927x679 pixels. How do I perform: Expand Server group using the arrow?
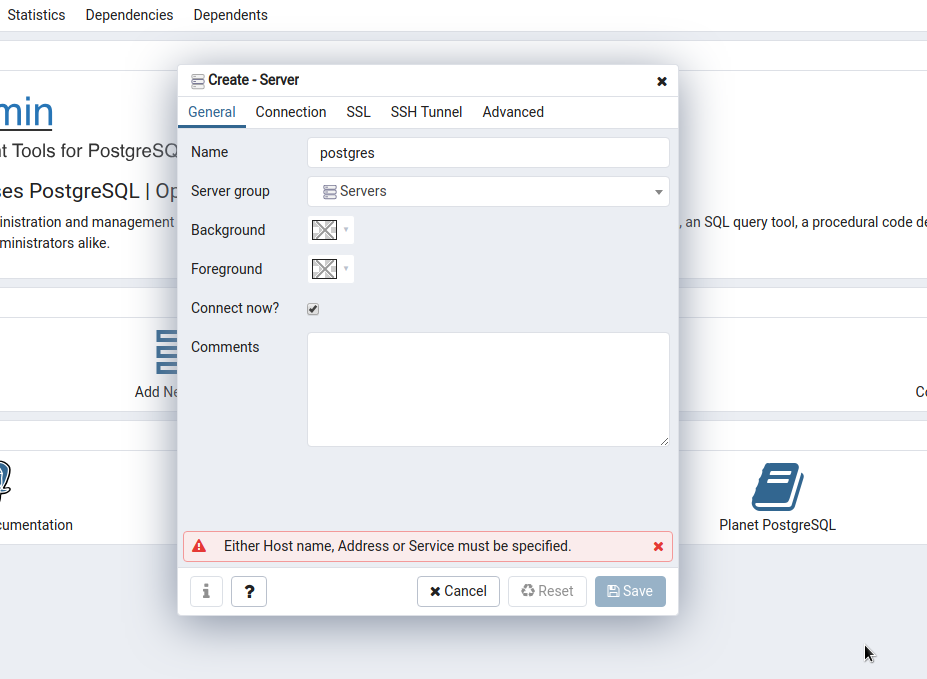(659, 192)
